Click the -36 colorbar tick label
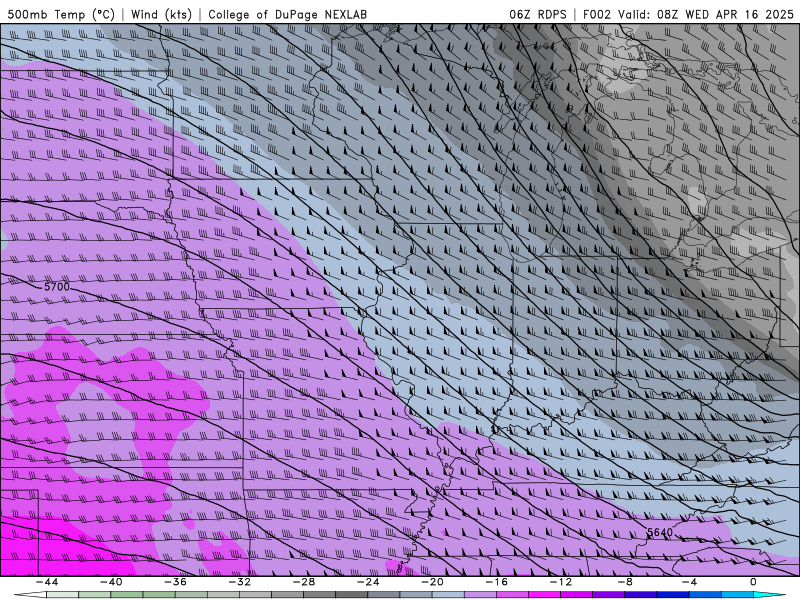This screenshot has width=800, height=600. pyautogui.click(x=175, y=582)
